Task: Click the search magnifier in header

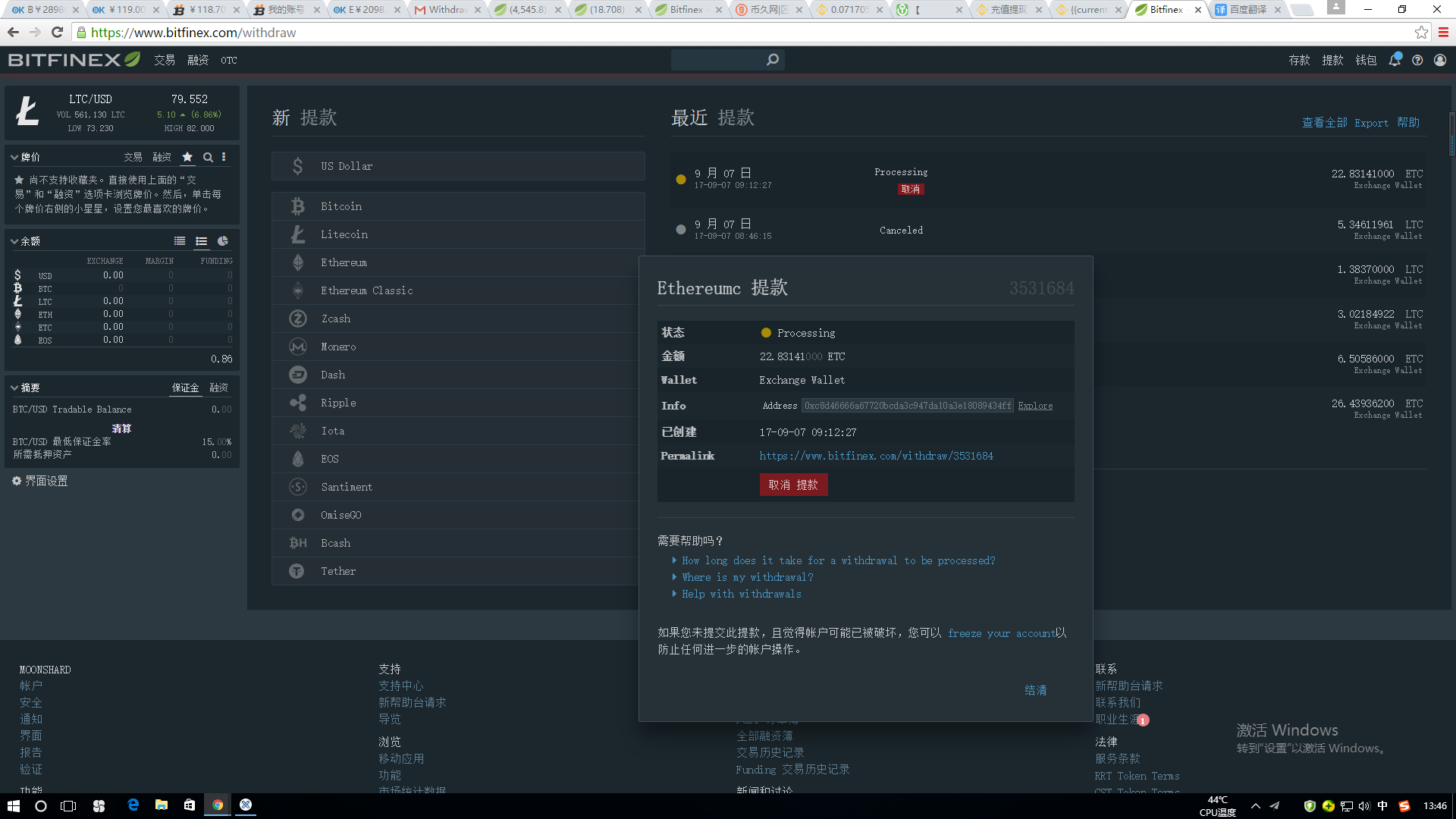Action: click(772, 59)
